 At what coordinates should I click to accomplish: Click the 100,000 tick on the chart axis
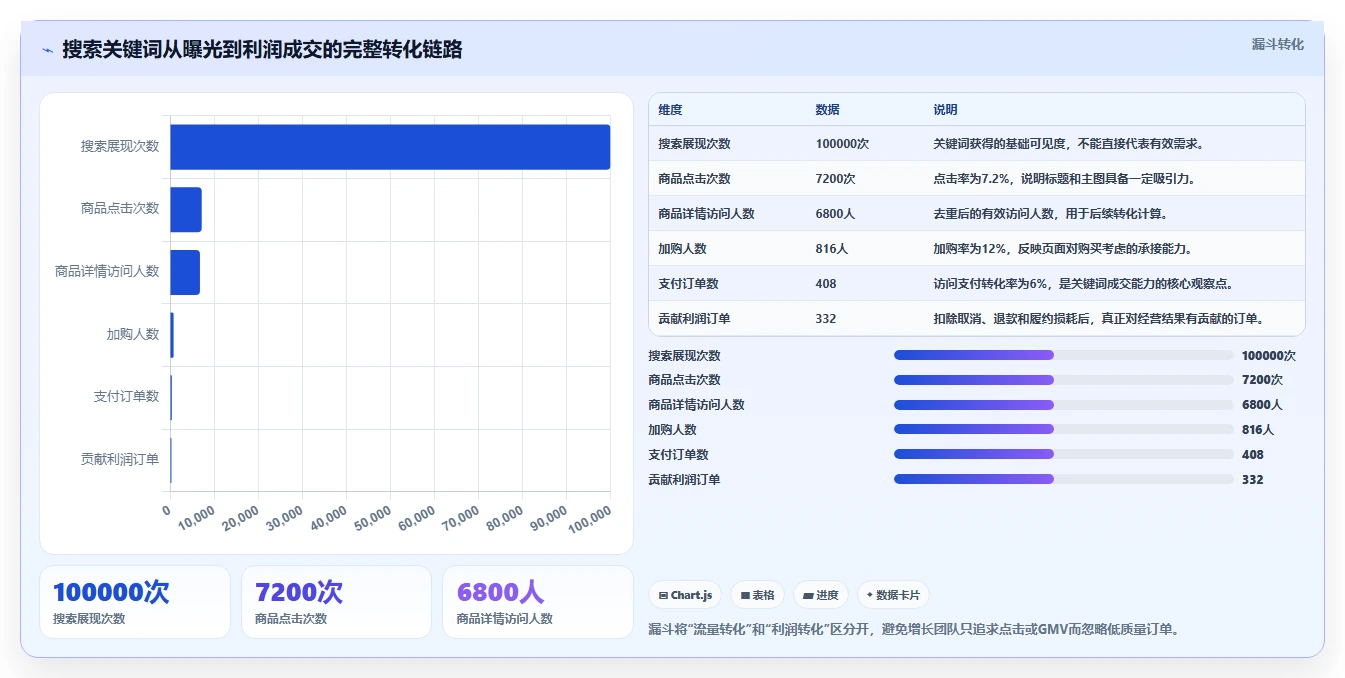(590, 518)
